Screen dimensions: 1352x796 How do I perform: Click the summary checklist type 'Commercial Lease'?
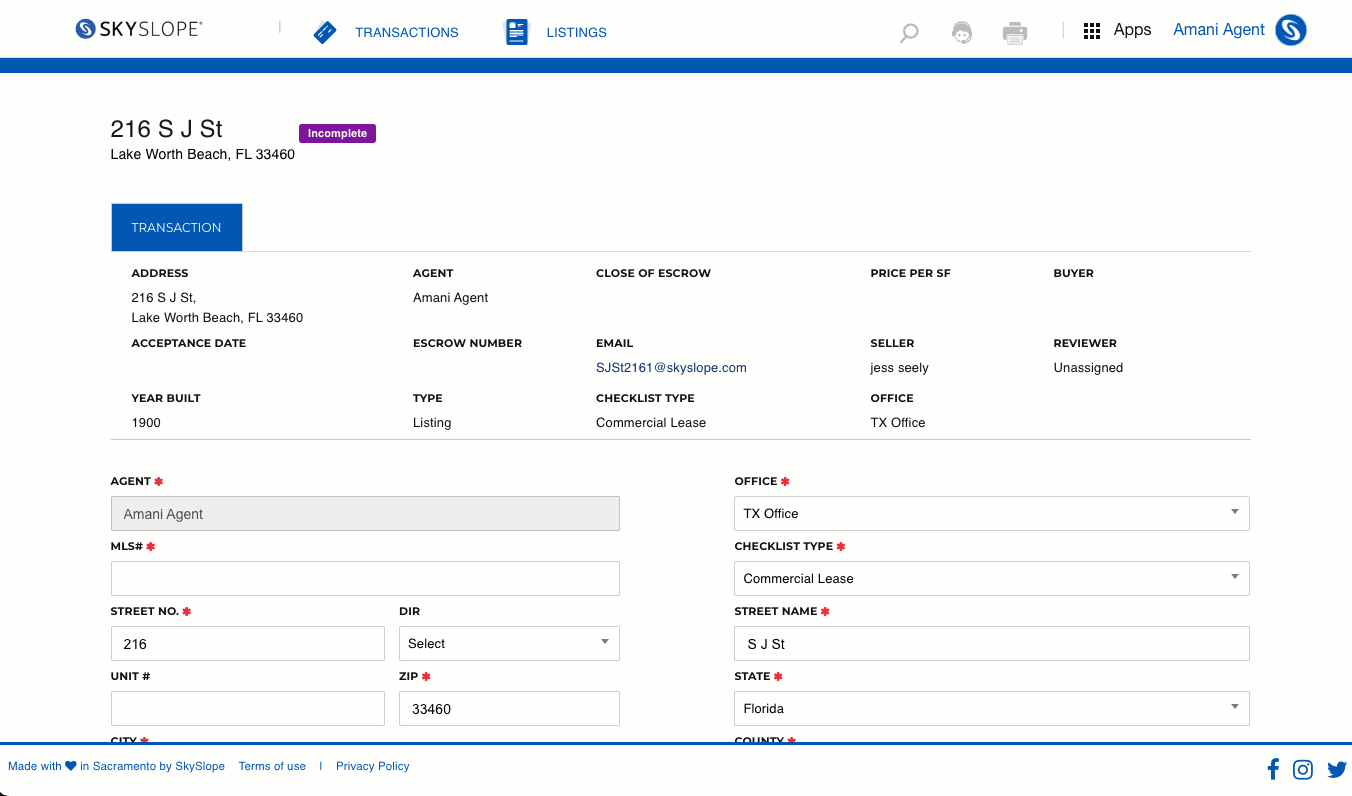pos(651,422)
